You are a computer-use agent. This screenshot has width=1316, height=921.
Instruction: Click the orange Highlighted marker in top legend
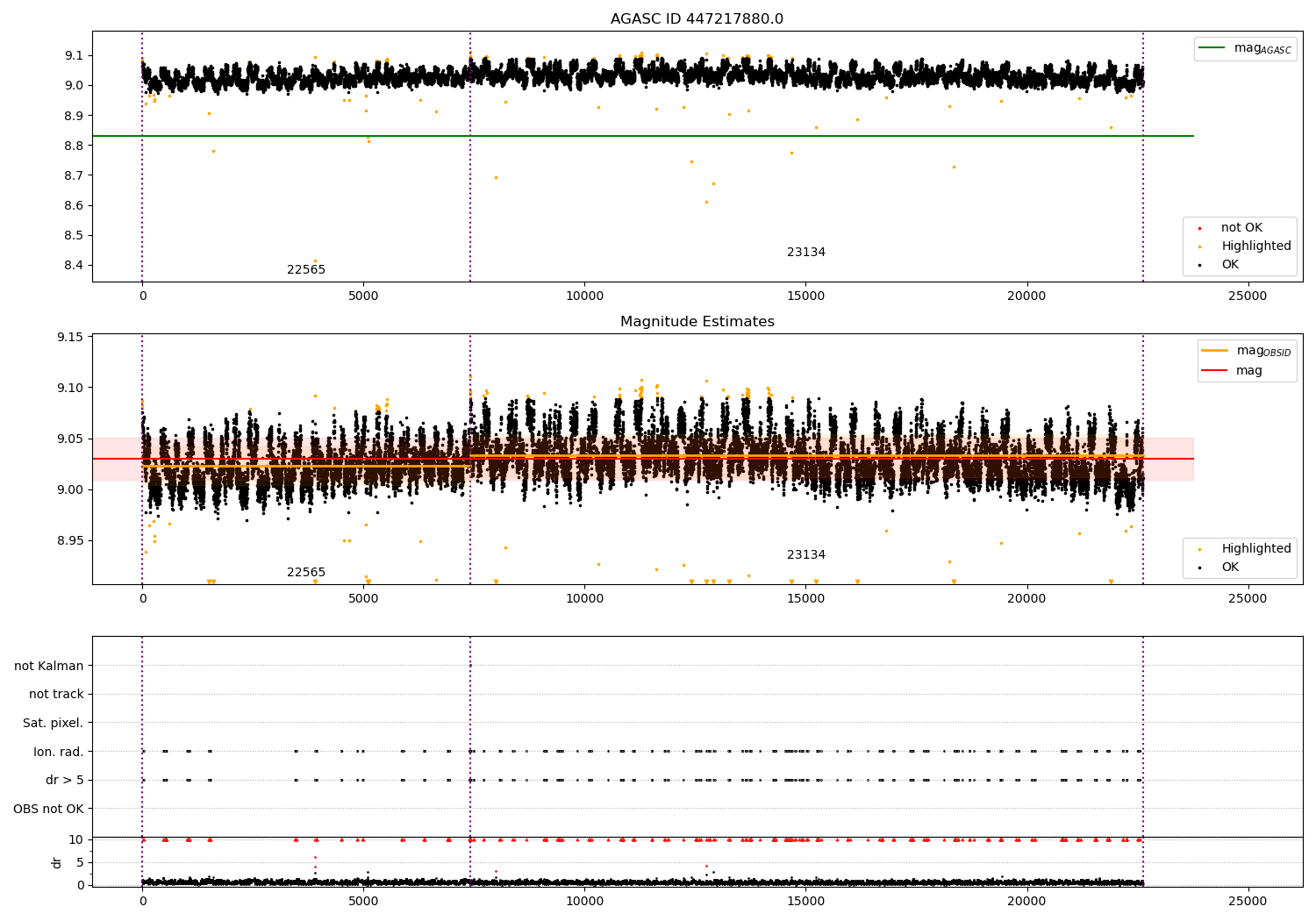point(1199,247)
